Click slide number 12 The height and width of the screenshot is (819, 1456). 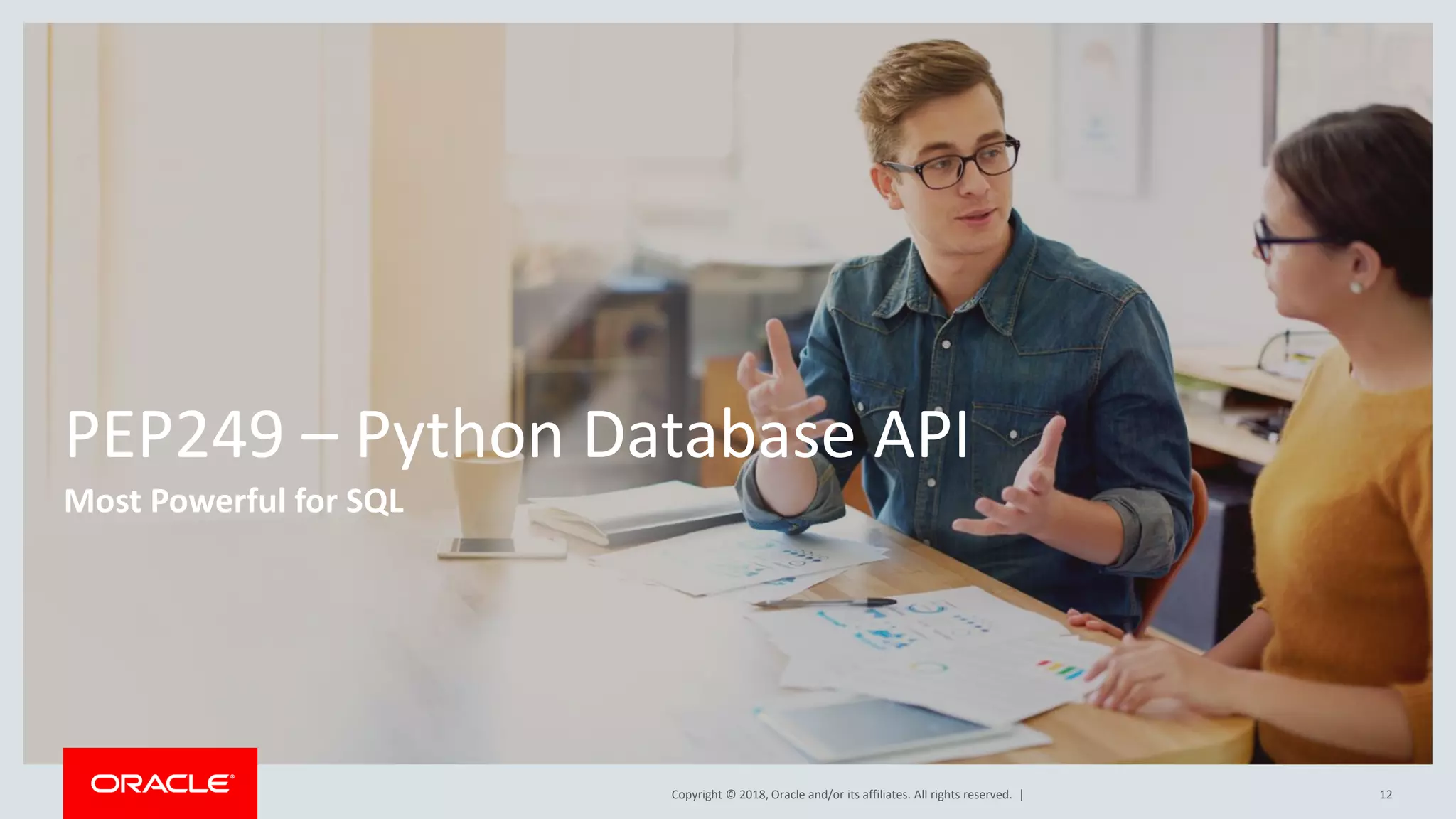click(x=1385, y=795)
